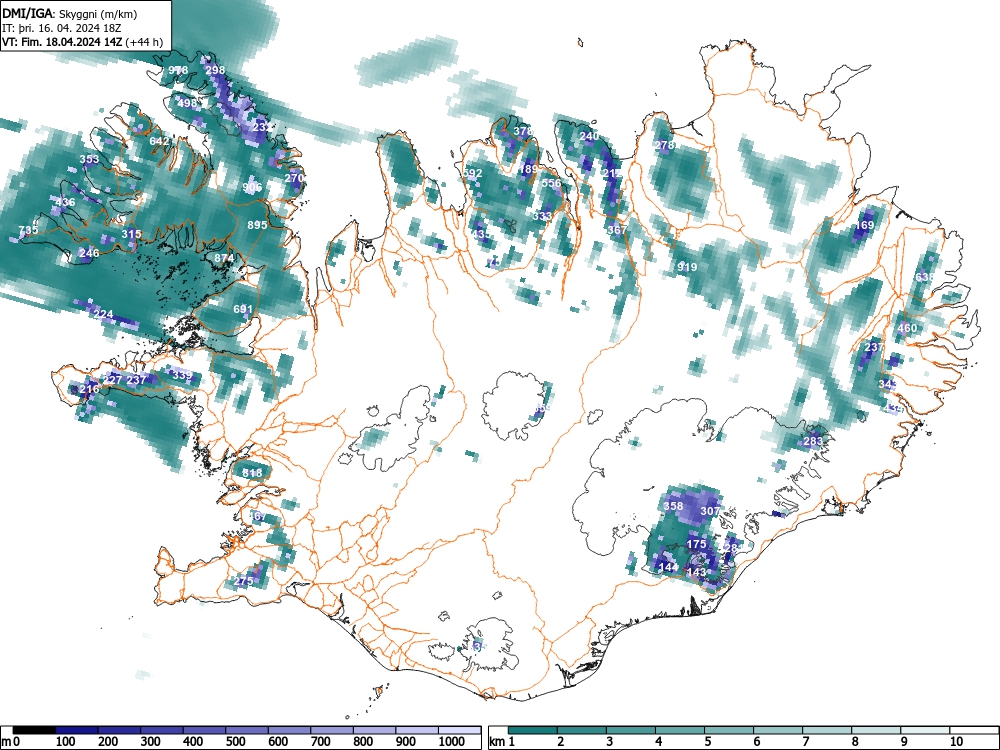
Task: Click the 275 value on Reykjanes peninsula
Action: point(243,581)
